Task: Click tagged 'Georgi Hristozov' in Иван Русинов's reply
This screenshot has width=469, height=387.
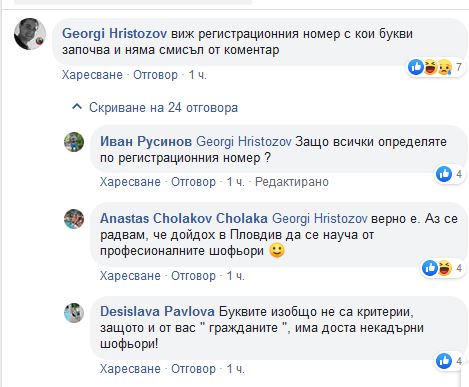Action: click(x=244, y=142)
